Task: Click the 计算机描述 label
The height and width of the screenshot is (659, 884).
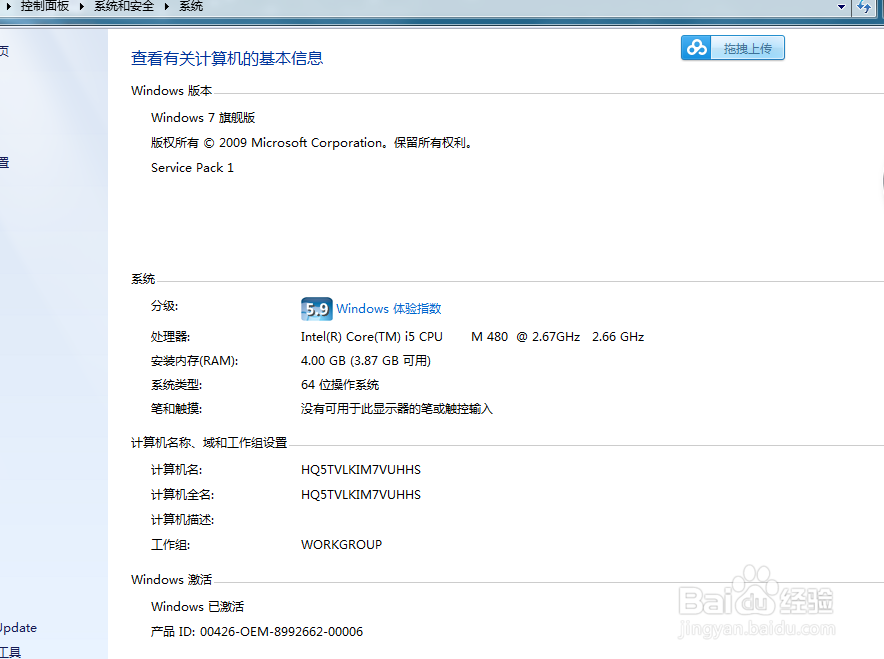Action: [183, 520]
